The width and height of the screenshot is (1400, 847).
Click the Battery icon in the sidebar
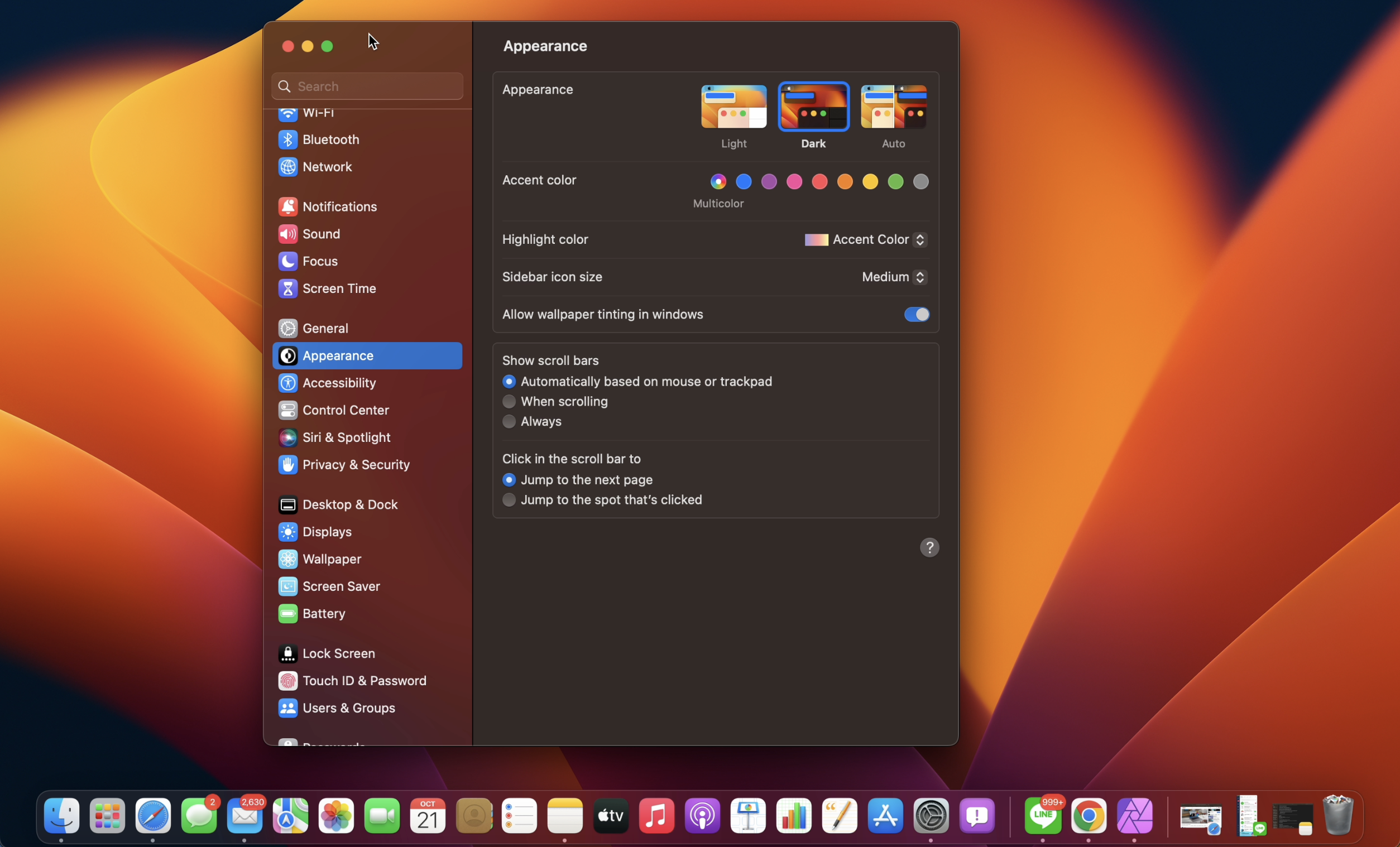(287, 613)
